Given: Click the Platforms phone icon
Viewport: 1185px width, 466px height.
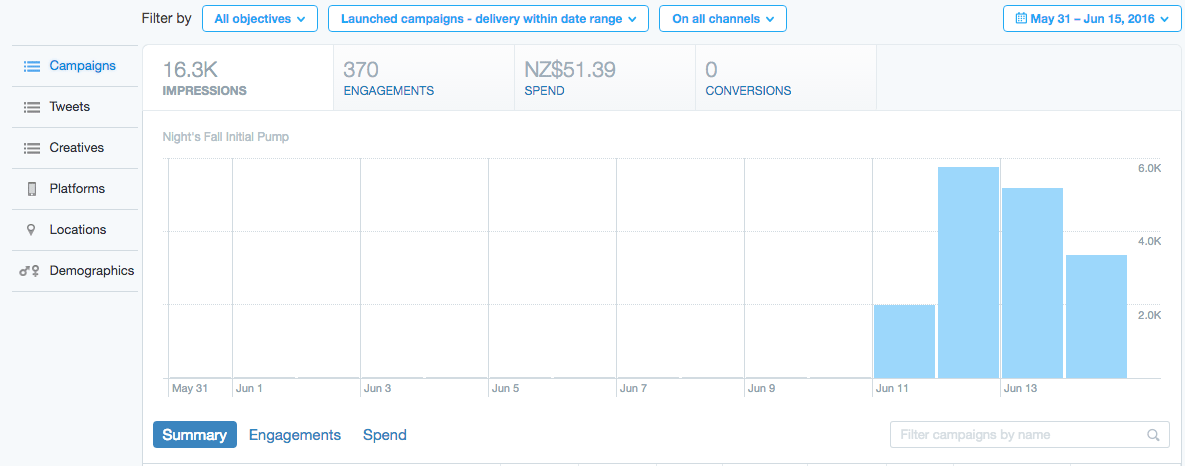Looking at the screenshot, I should 32,189.
